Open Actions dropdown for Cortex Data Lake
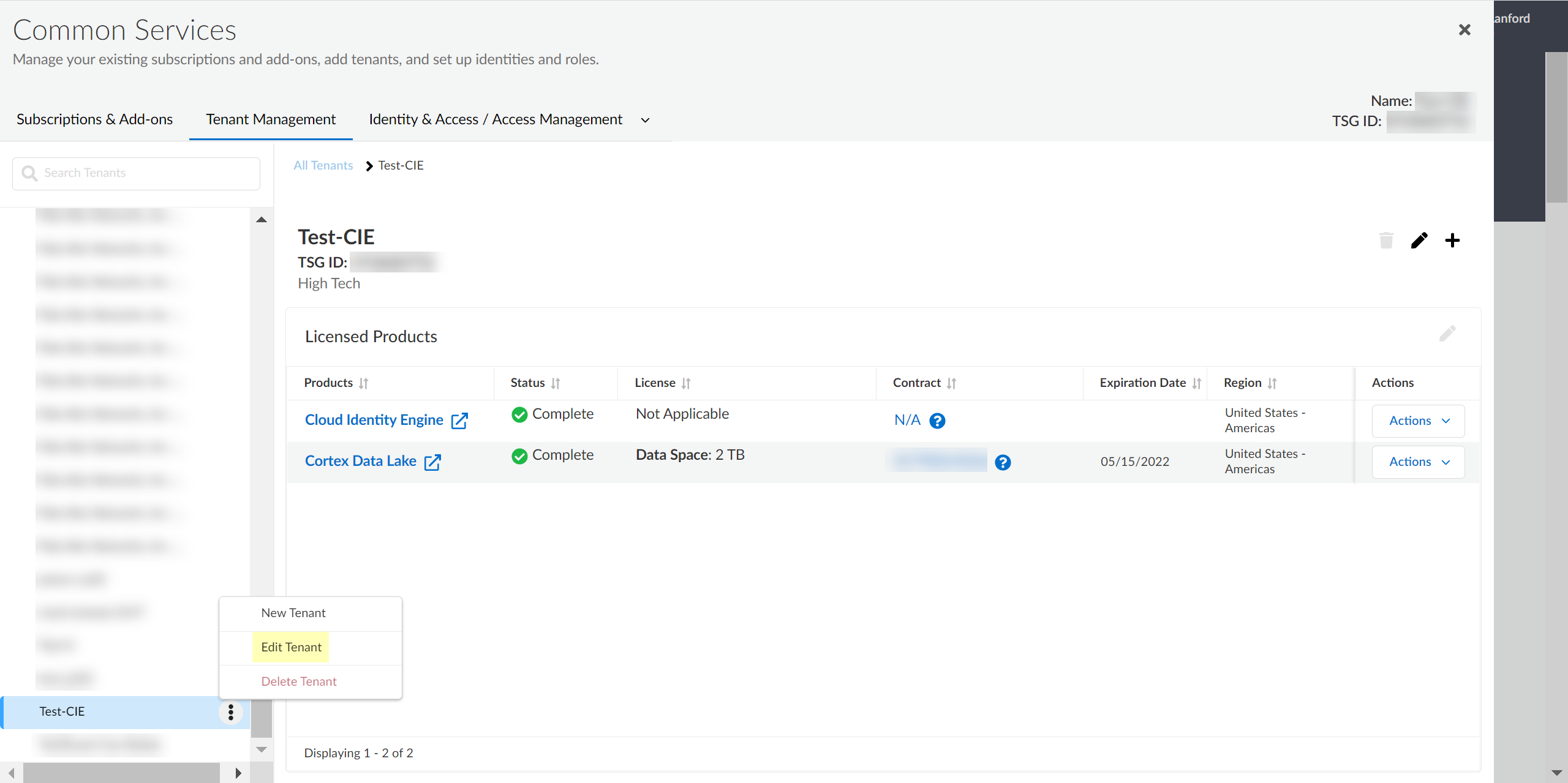The height and width of the screenshot is (783, 1568). point(1418,462)
